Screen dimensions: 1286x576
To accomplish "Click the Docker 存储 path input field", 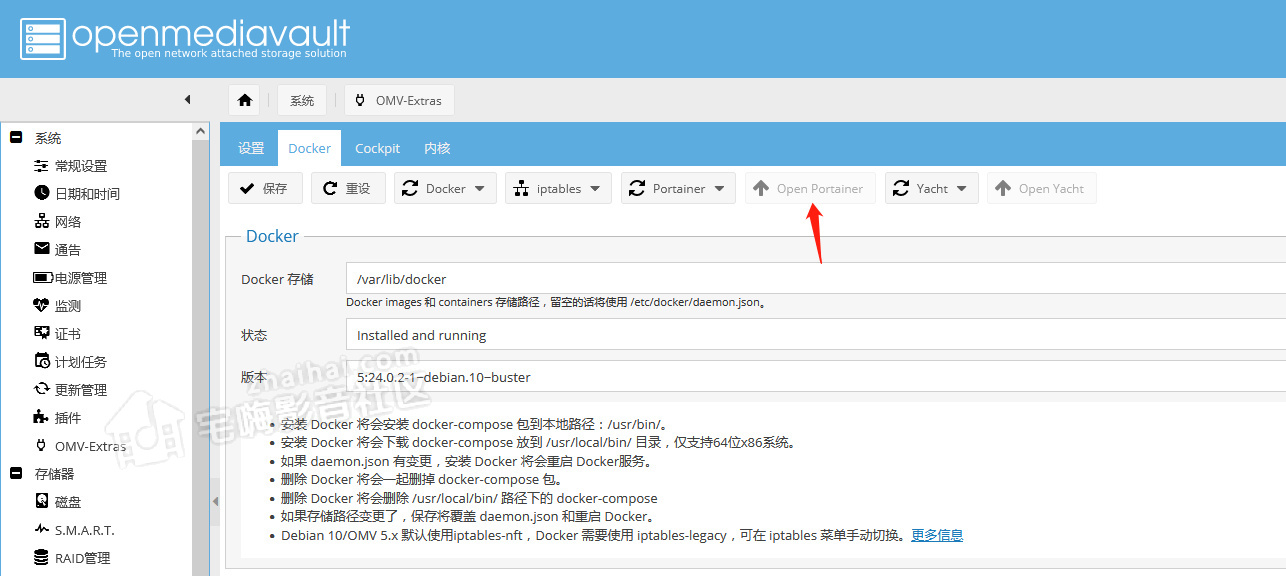I will click(815, 279).
